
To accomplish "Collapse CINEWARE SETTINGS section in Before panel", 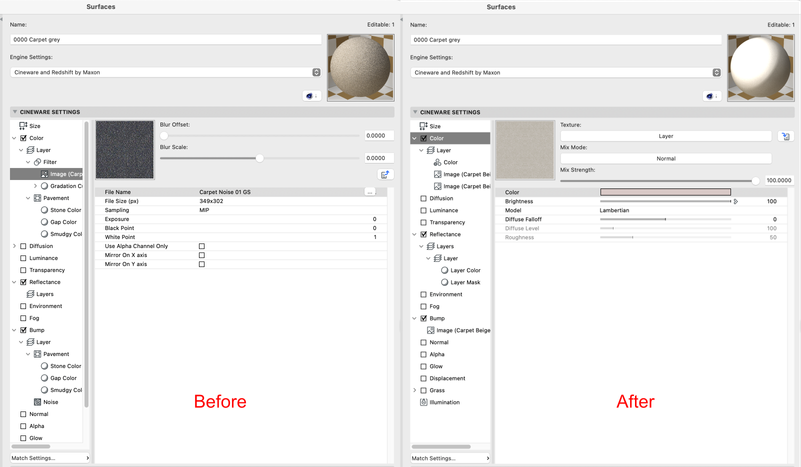I will [15, 112].
